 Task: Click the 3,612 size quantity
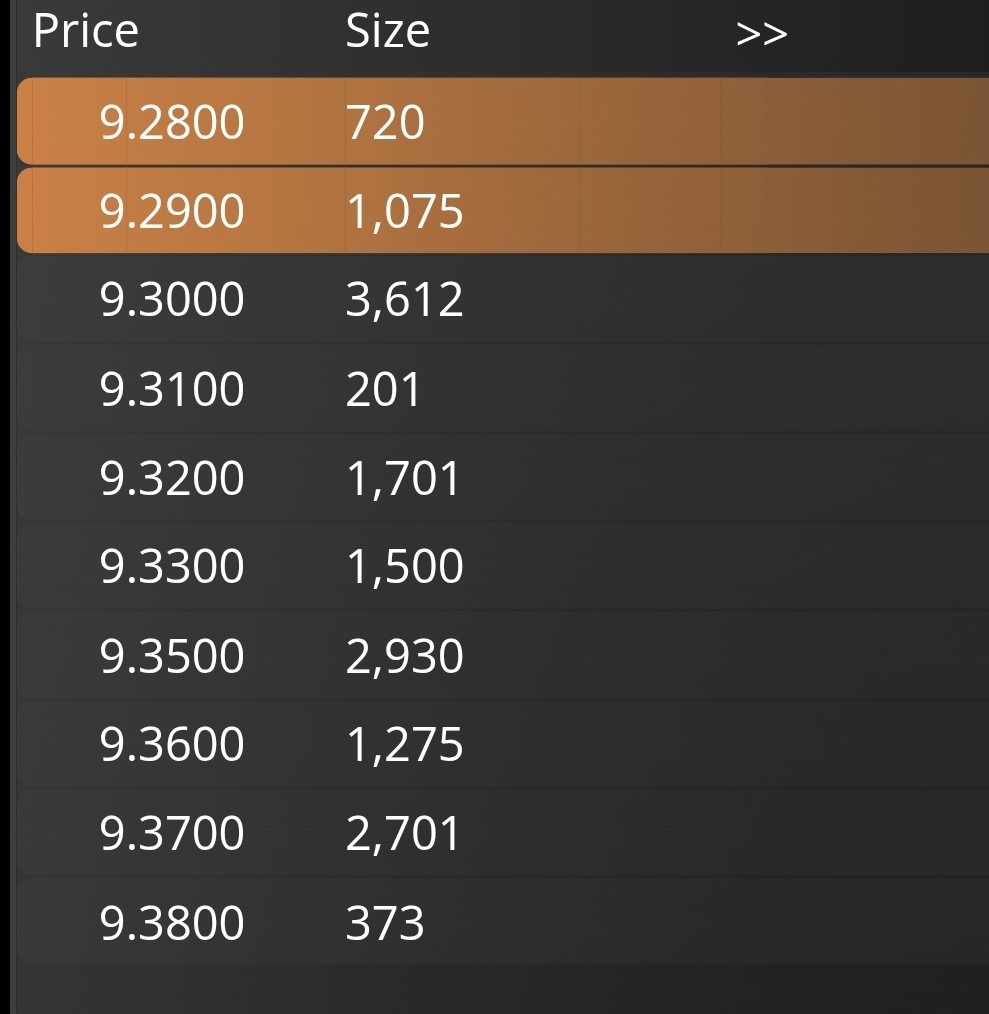click(404, 300)
